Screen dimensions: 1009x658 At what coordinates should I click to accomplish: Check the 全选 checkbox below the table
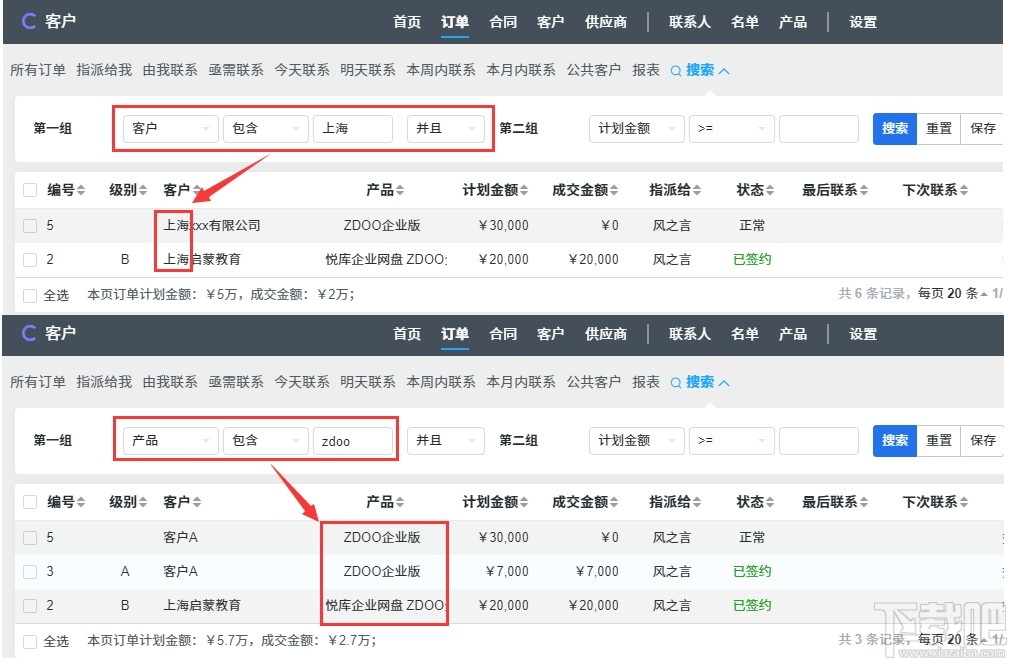coord(29,293)
